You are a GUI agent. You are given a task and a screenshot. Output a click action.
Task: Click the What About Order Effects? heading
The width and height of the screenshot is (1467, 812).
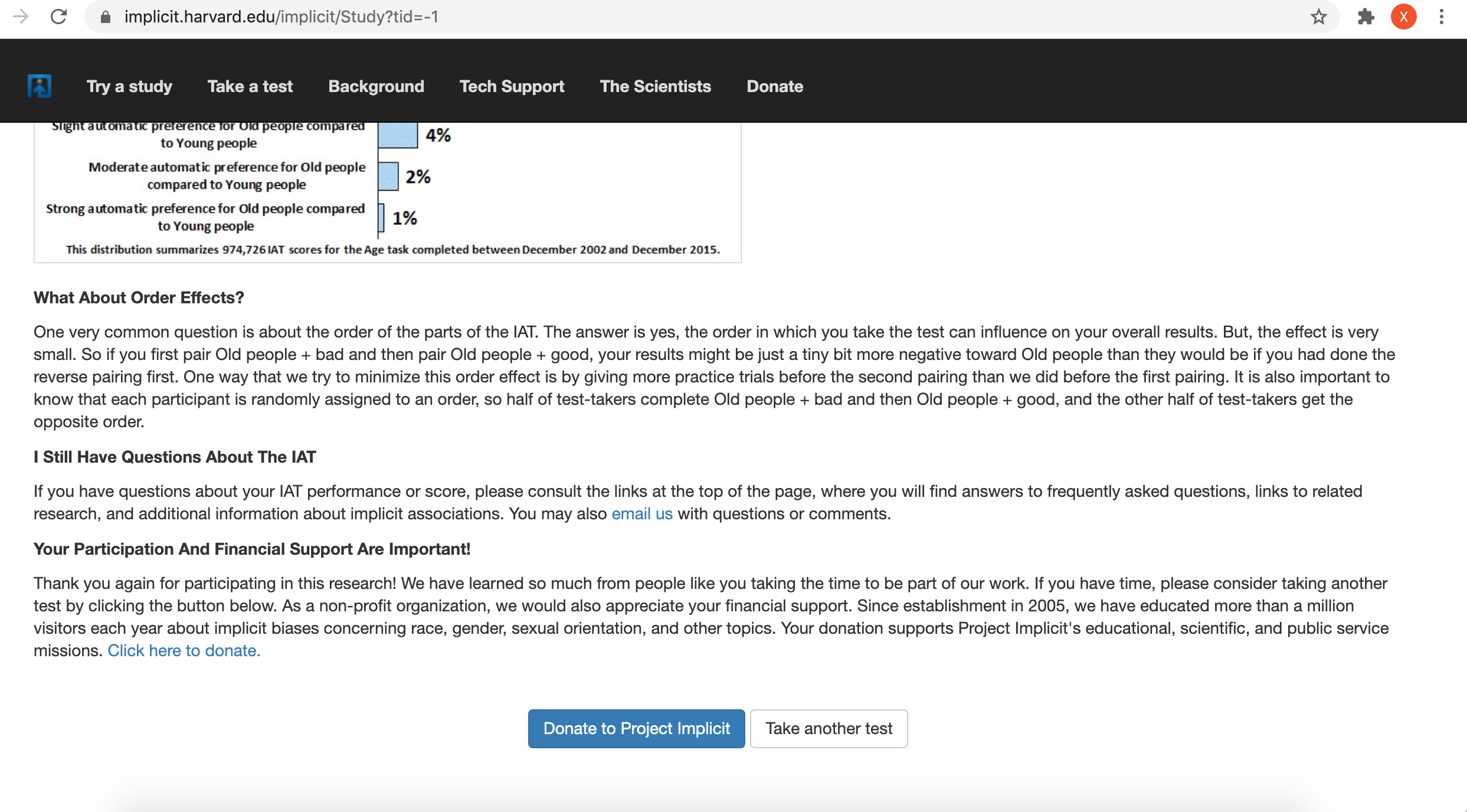pyautogui.click(x=139, y=297)
